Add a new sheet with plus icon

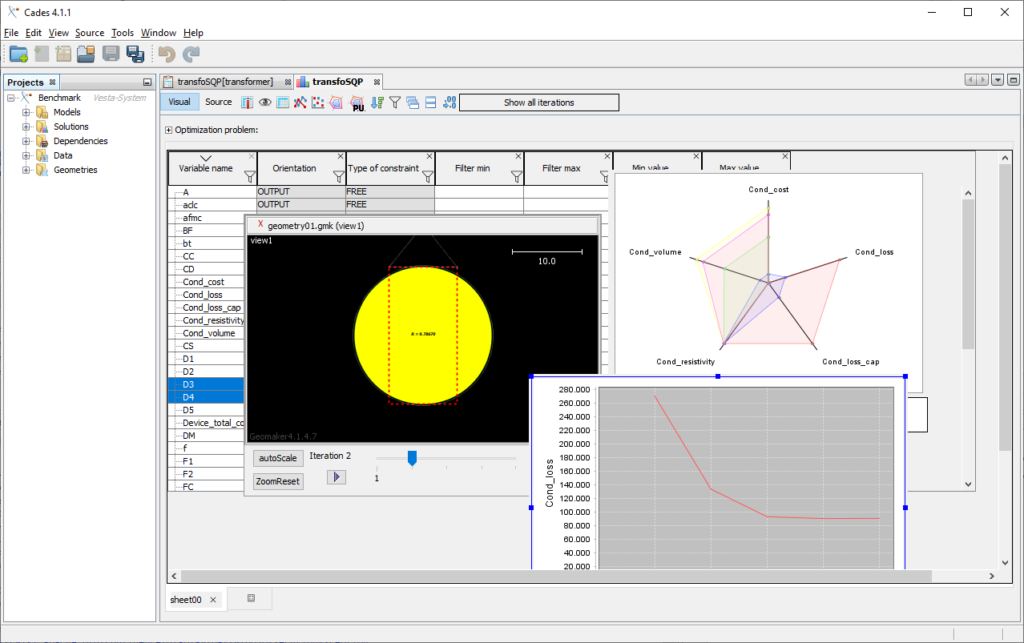point(251,598)
